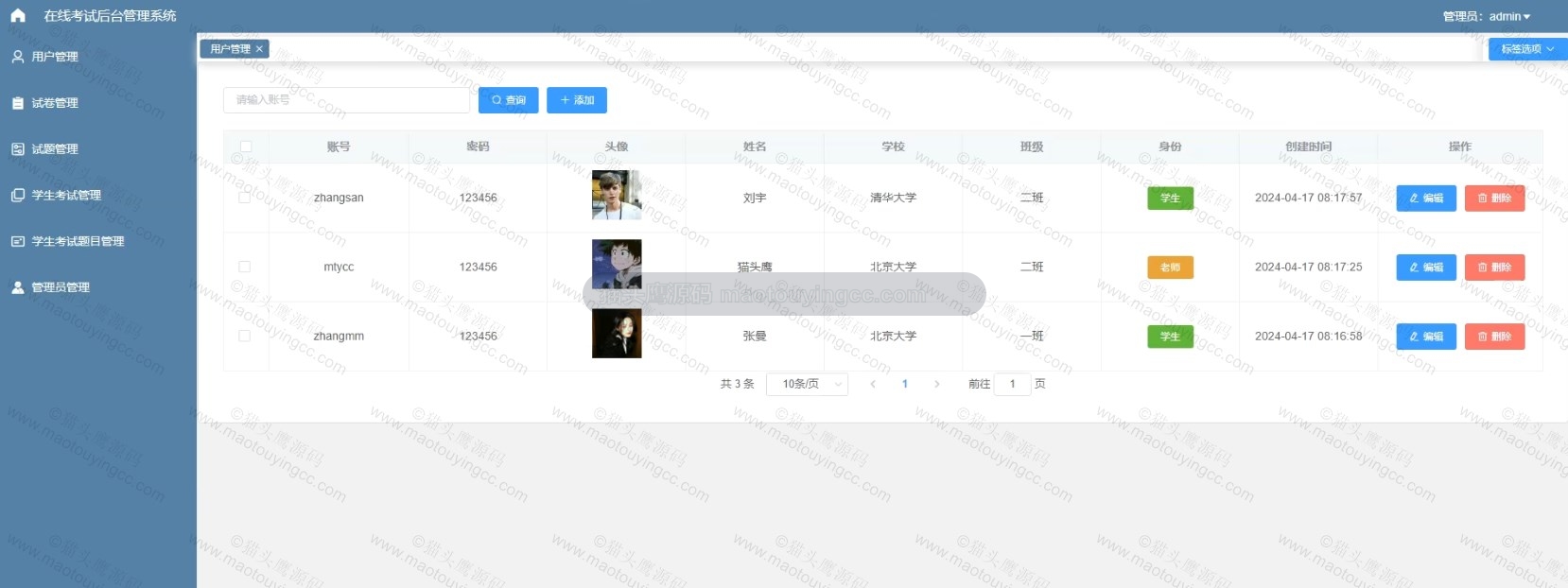Screen dimensions: 1568x588
Task: Delete the zhangmm user
Action: tap(1494, 337)
